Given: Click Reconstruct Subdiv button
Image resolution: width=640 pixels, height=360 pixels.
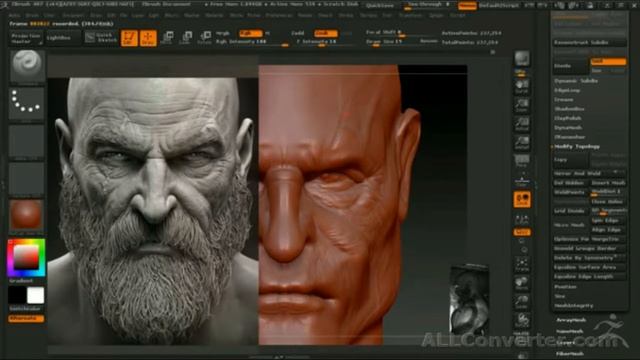Looking at the screenshot, I should [x=589, y=42].
